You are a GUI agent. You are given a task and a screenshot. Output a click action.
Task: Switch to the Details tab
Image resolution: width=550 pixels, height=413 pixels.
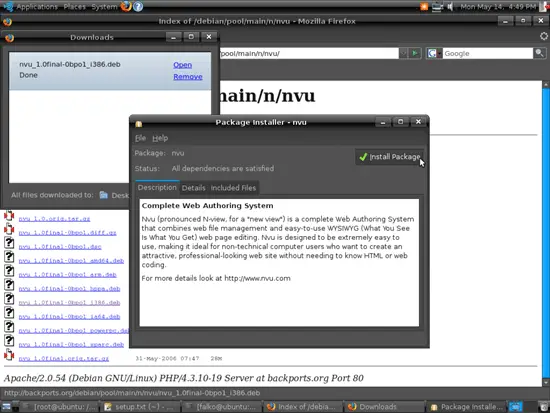[194, 188]
